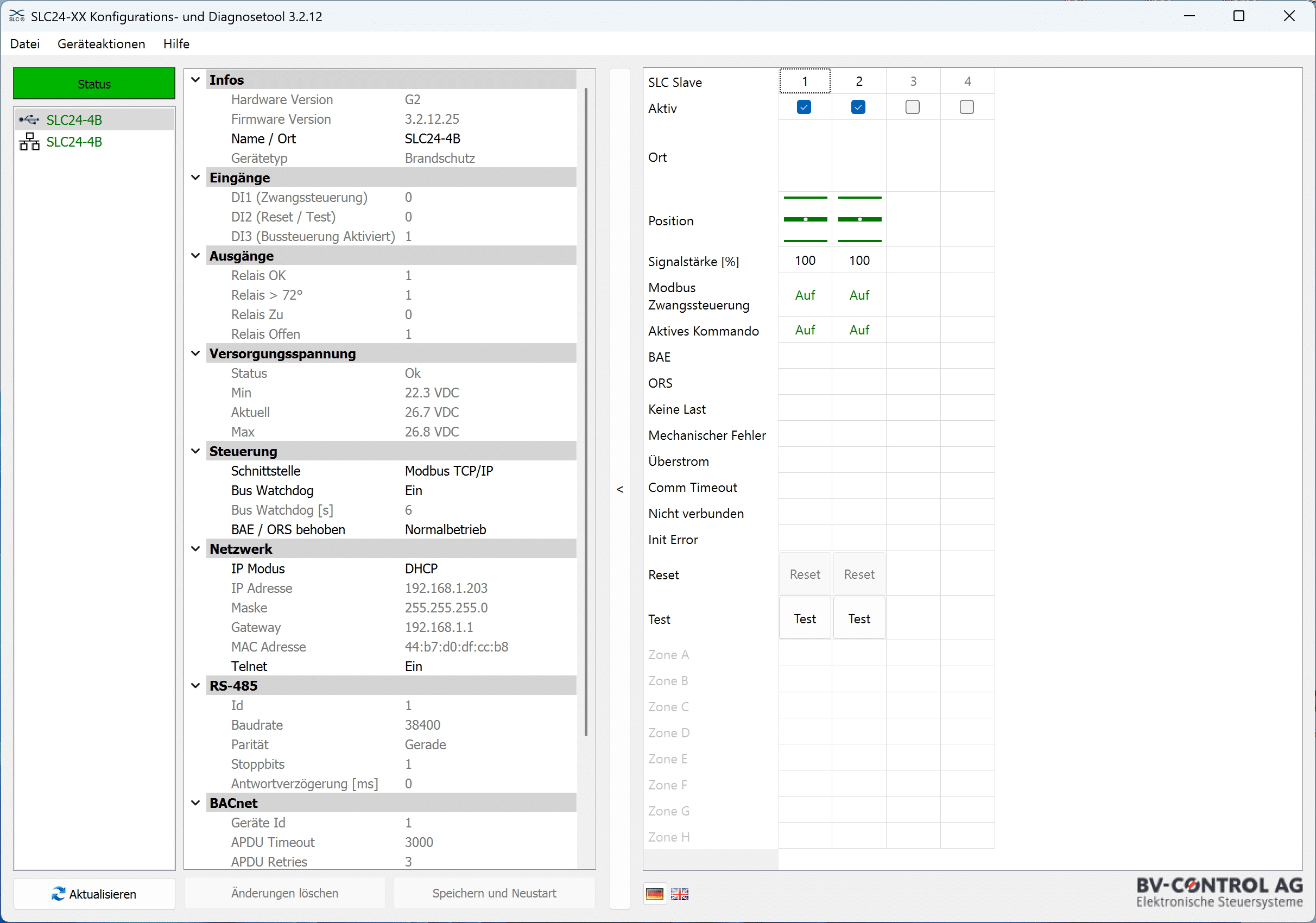Select the SLC Slave 4 column header
The height and width of the screenshot is (923, 1316).
pos(967,81)
